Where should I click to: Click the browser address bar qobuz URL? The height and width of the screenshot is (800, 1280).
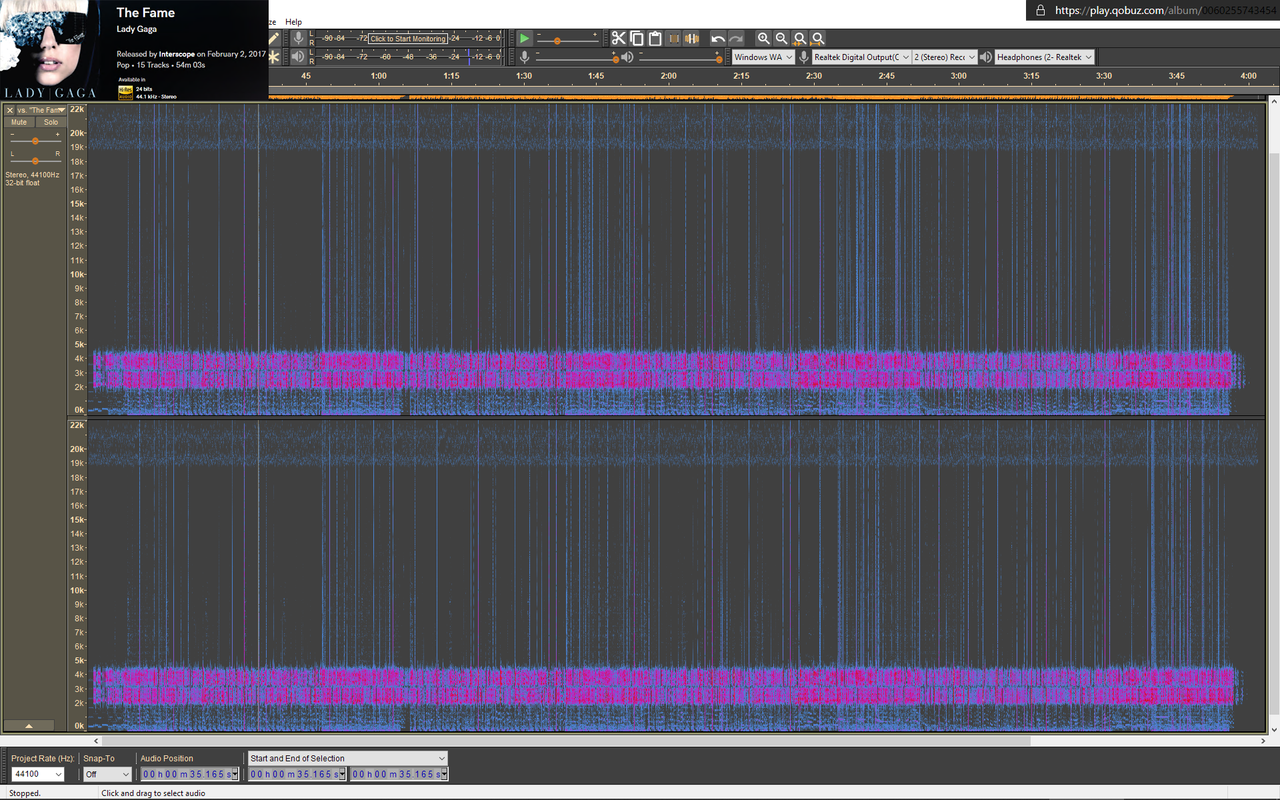pos(1165,10)
